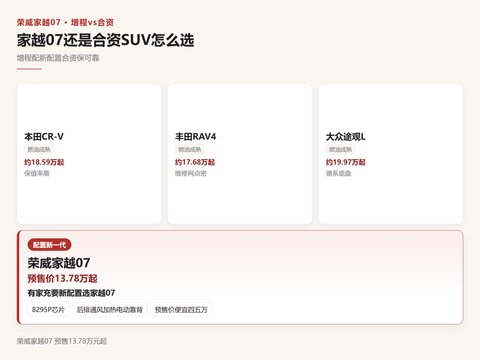Click the subtitle 增程配新配置合资保可靠
The image size is (480, 360).
tap(58, 58)
